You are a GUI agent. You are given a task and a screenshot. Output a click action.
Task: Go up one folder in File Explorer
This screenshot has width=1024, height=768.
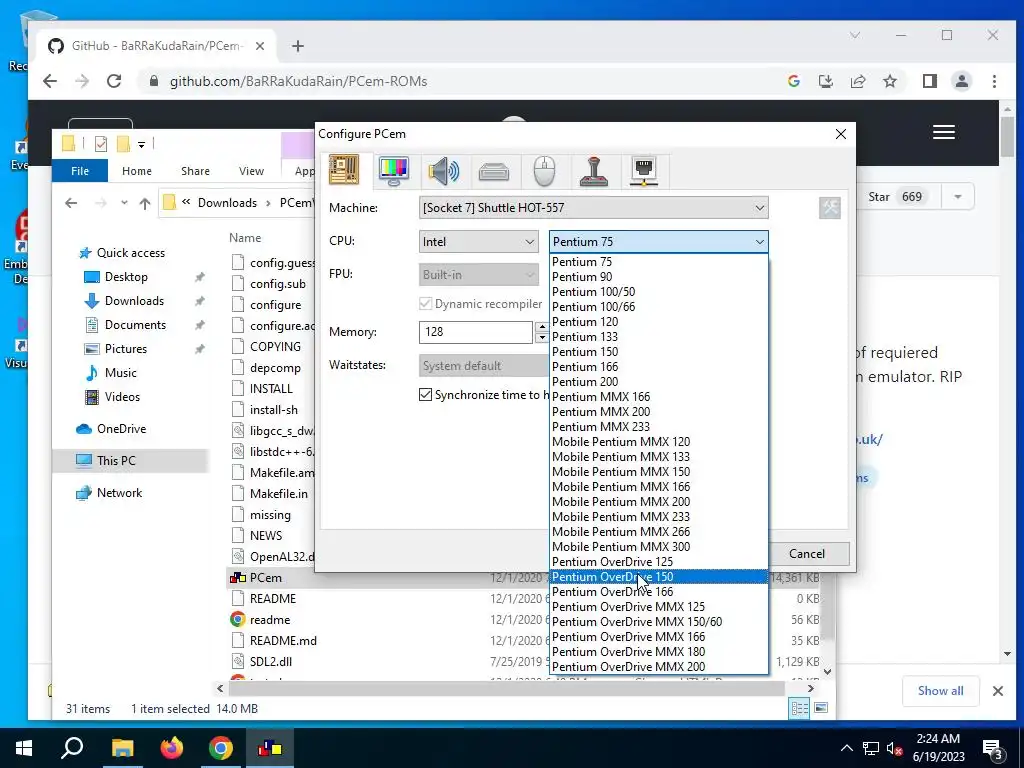click(145, 203)
